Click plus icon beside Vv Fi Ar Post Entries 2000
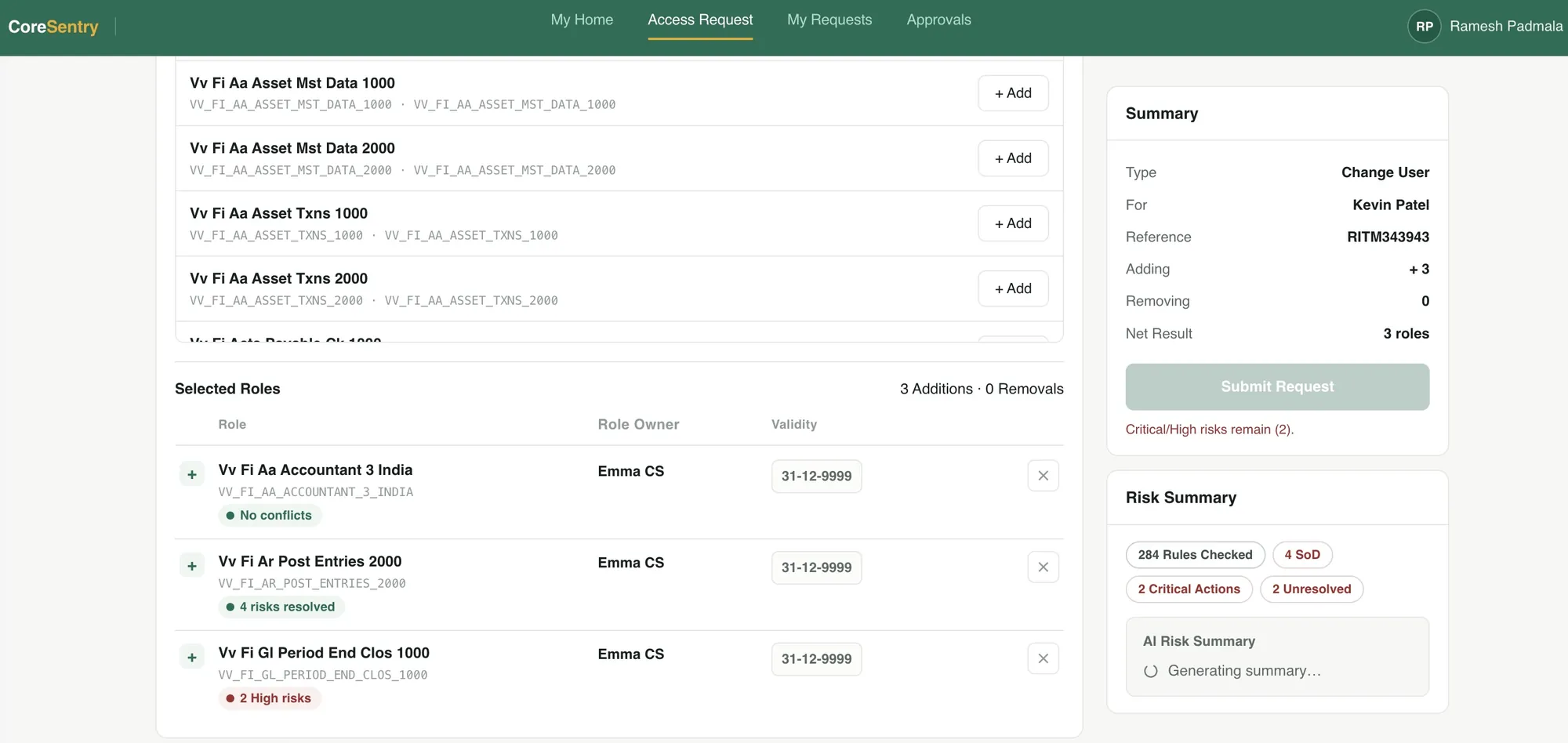 [x=192, y=566]
